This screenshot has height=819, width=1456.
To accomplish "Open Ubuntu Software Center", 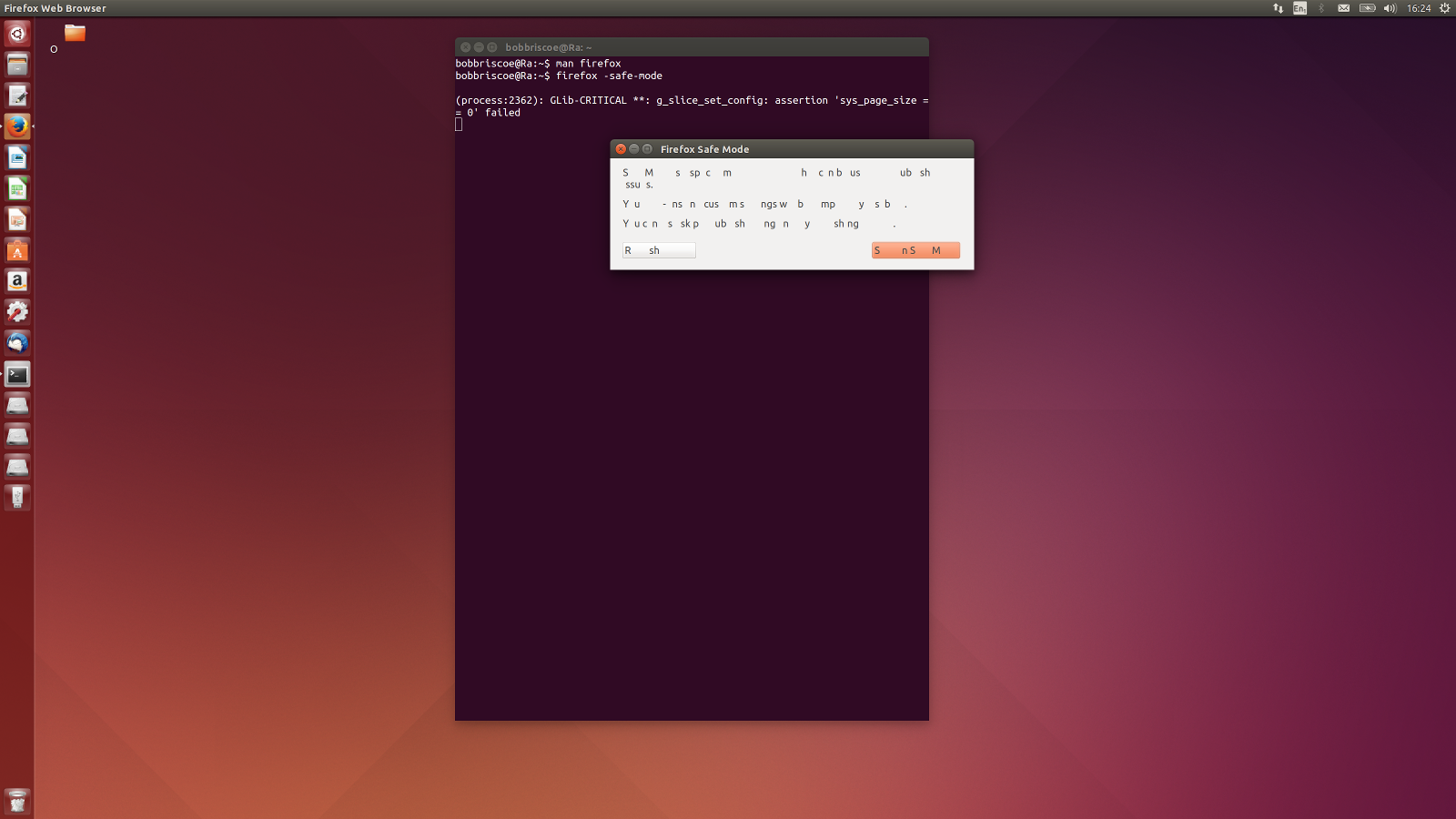I will coord(17,250).
